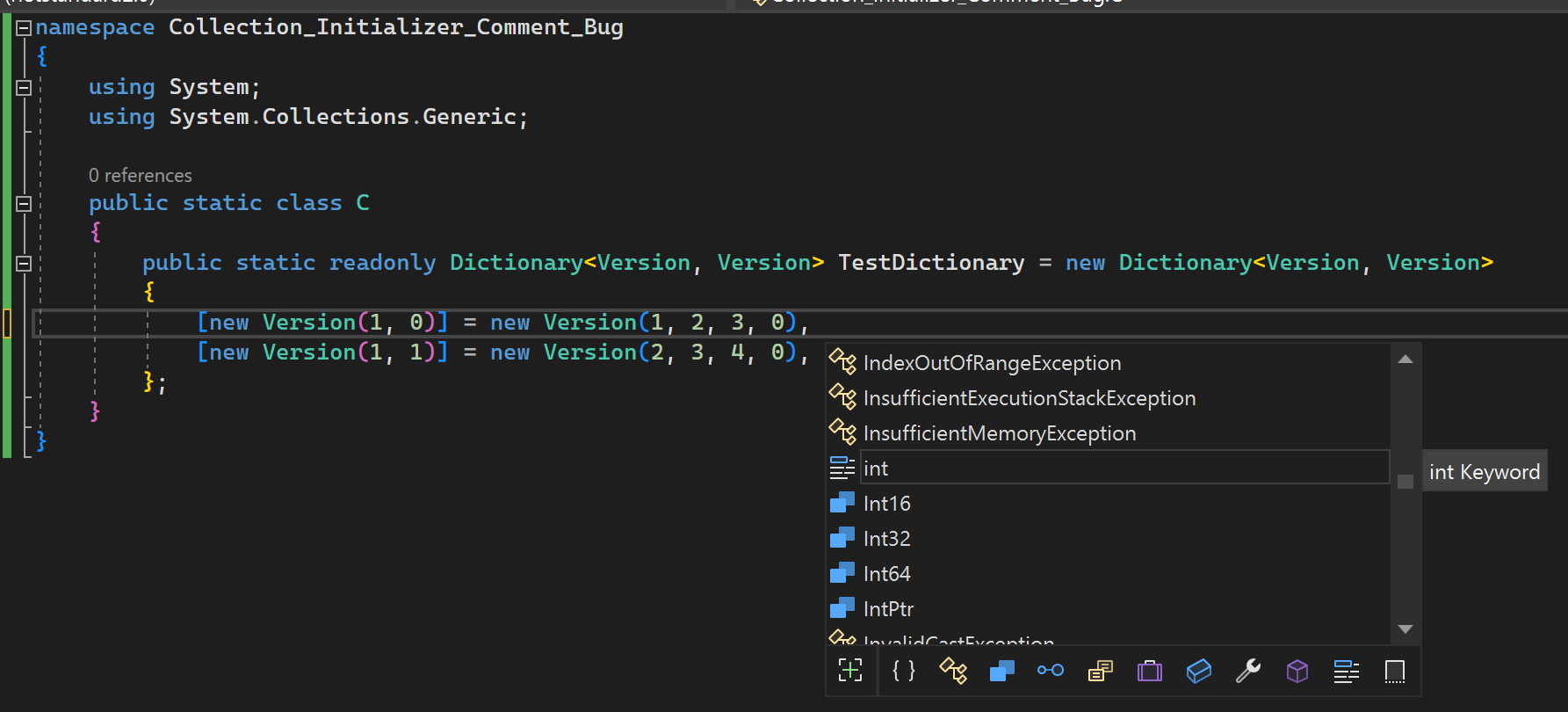Click class icon beside InsufficientExecutionStackException
The width and height of the screenshot is (1568, 712).
point(842,397)
